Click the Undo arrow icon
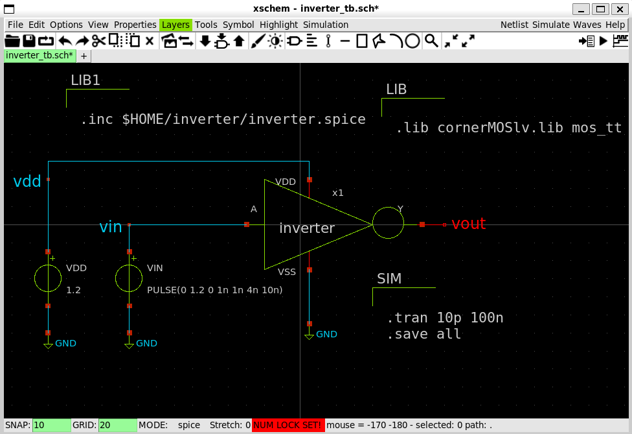Image resolution: width=632 pixels, height=434 pixels. [64, 41]
